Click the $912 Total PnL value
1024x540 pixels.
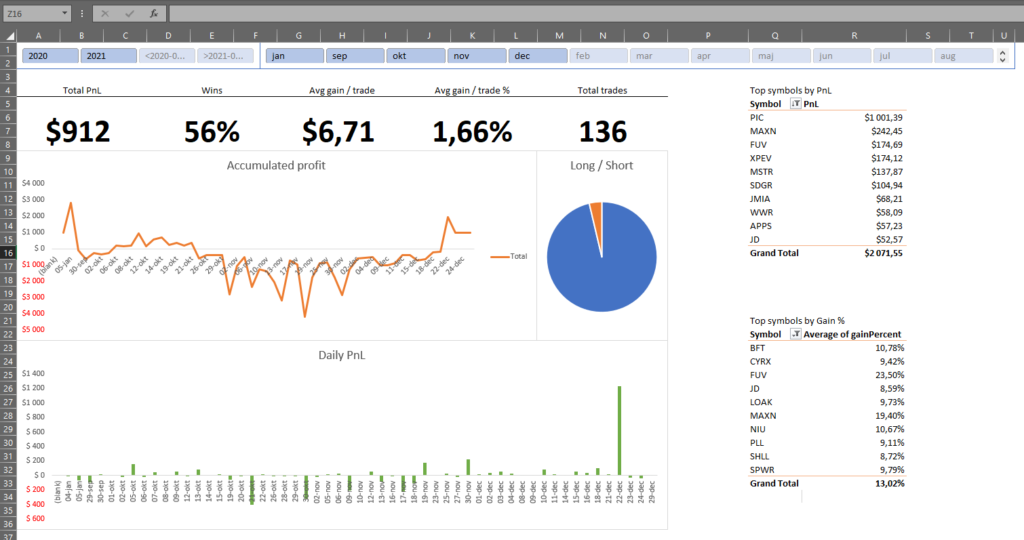[x=78, y=131]
